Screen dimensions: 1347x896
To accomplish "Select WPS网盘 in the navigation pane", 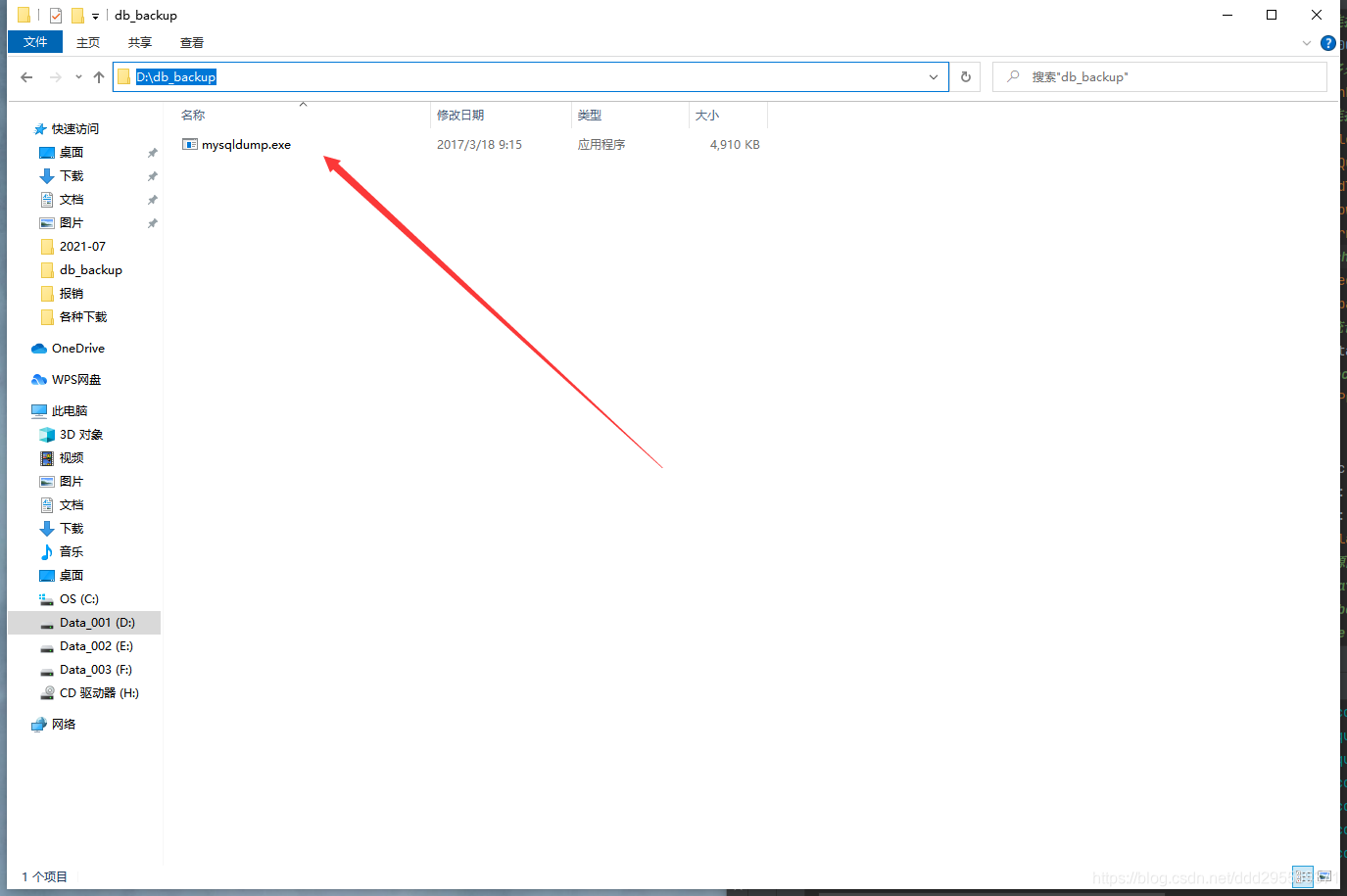I will (x=76, y=380).
